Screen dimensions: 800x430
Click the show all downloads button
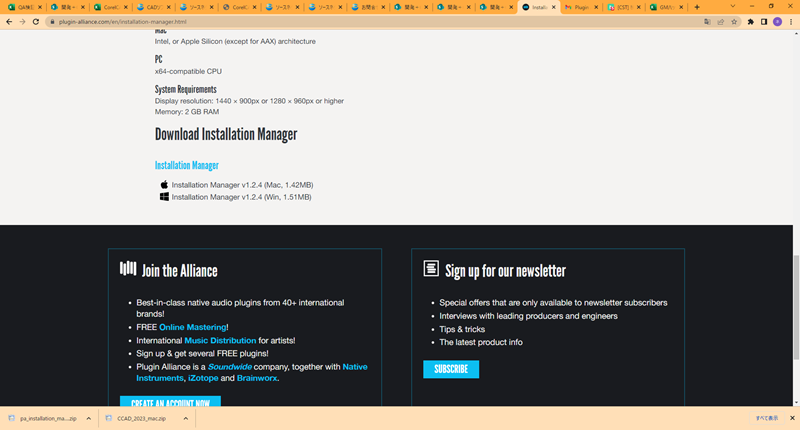(x=767, y=418)
